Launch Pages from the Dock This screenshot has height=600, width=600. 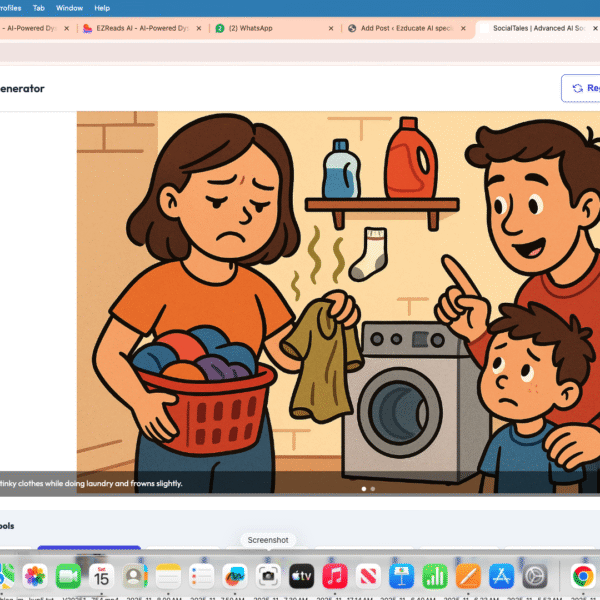[468, 576]
